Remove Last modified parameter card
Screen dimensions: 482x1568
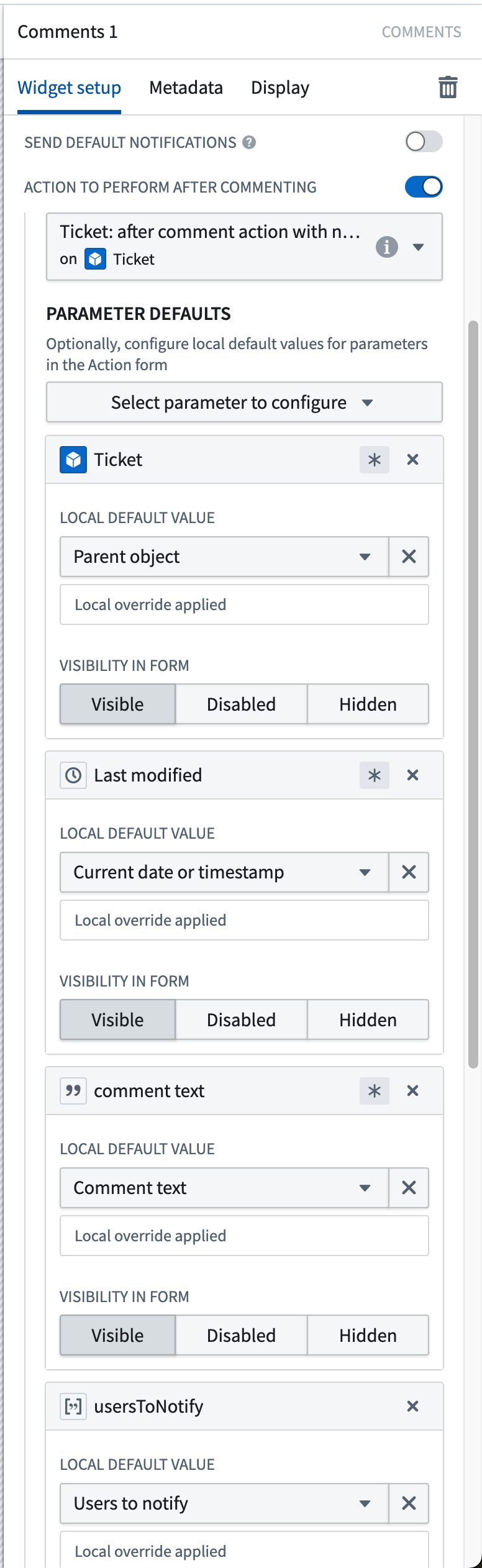tap(412, 775)
